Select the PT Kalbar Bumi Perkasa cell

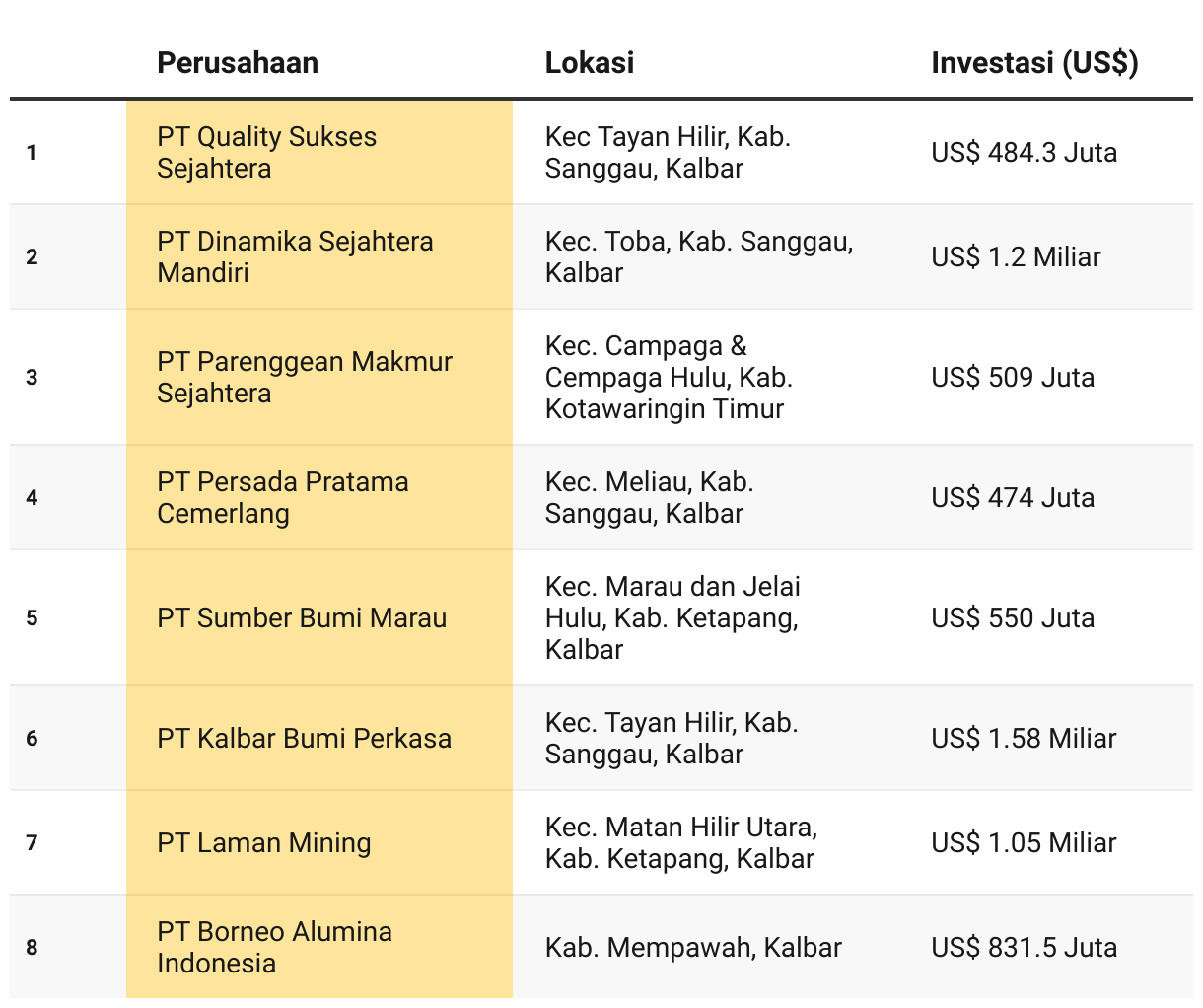coord(319,738)
